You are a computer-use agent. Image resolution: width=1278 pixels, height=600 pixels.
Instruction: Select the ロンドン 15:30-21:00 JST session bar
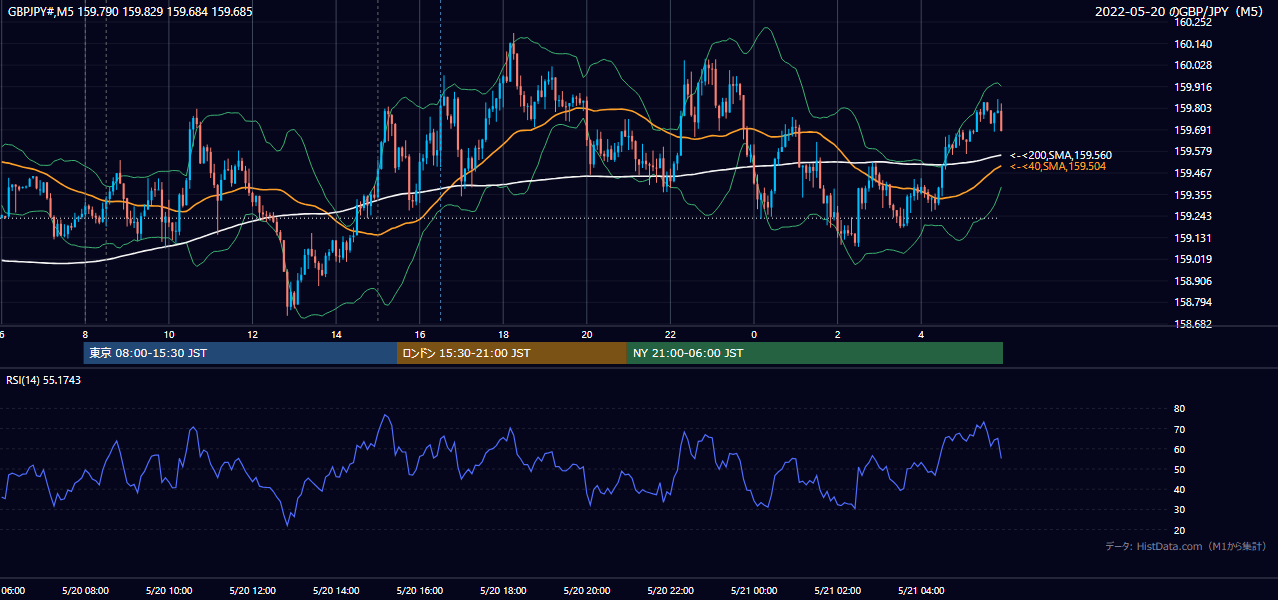pyautogui.click(x=512, y=353)
